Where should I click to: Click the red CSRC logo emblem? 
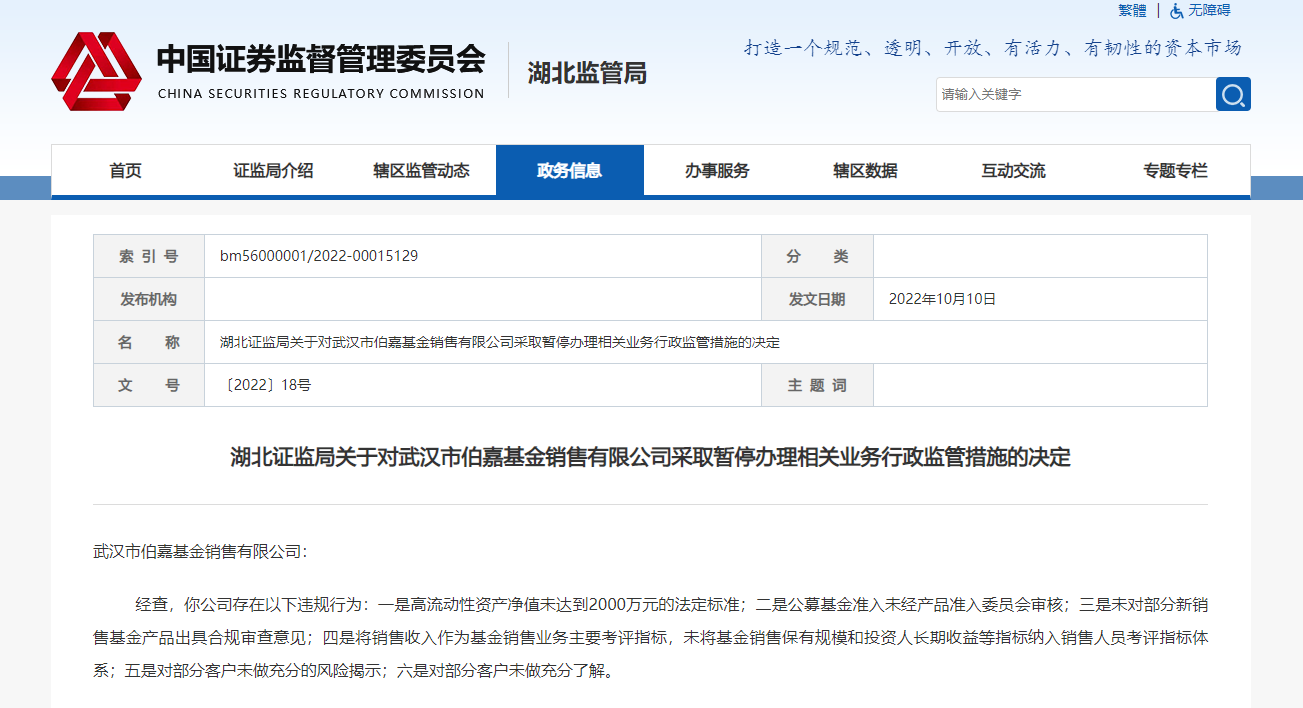[96, 72]
